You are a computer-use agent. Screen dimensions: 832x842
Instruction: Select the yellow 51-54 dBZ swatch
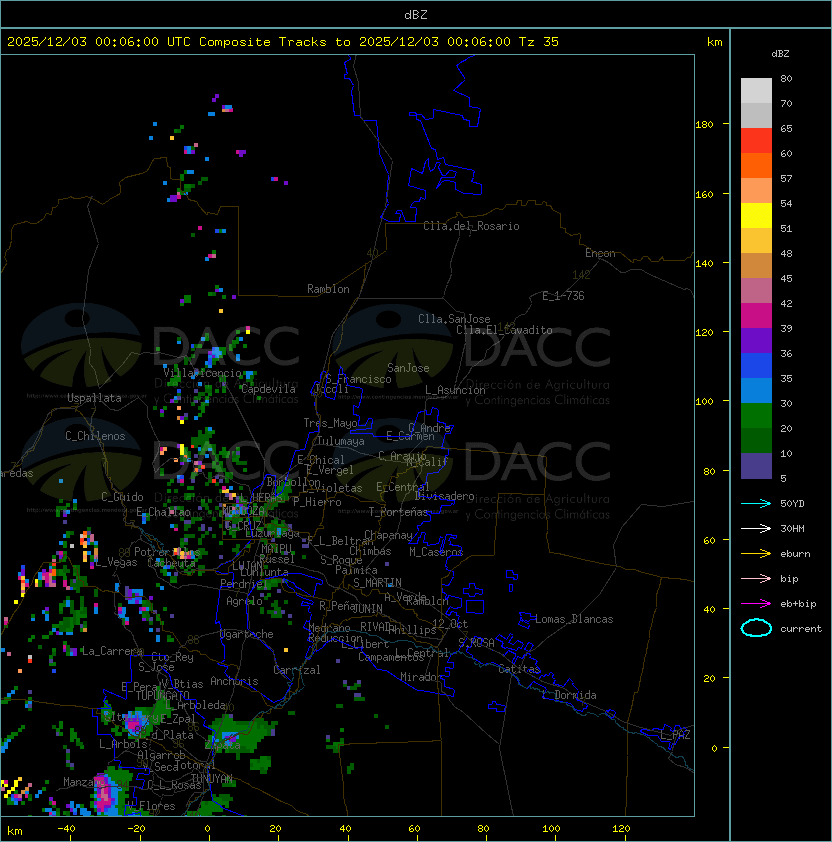pyautogui.click(x=756, y=216)
